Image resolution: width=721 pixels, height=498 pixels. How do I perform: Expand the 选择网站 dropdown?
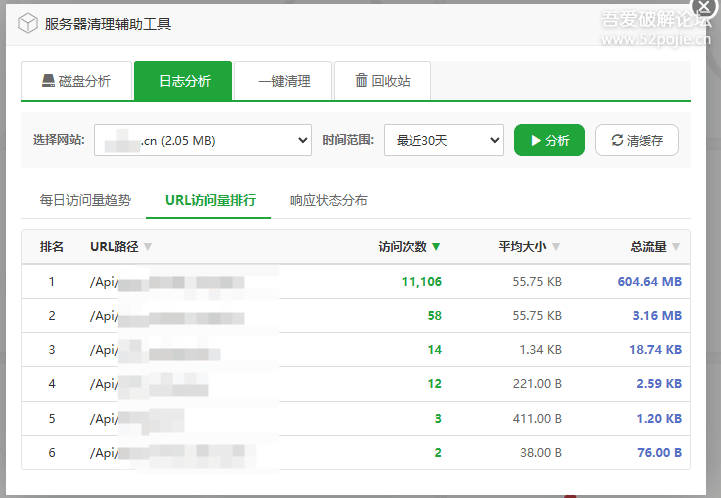(203, 141)
